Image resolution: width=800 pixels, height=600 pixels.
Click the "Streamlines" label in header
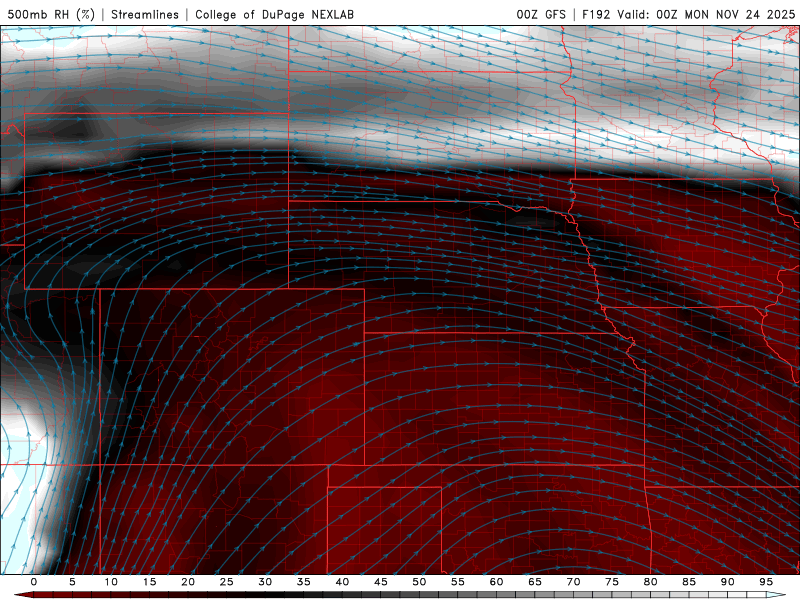[145, 14]
